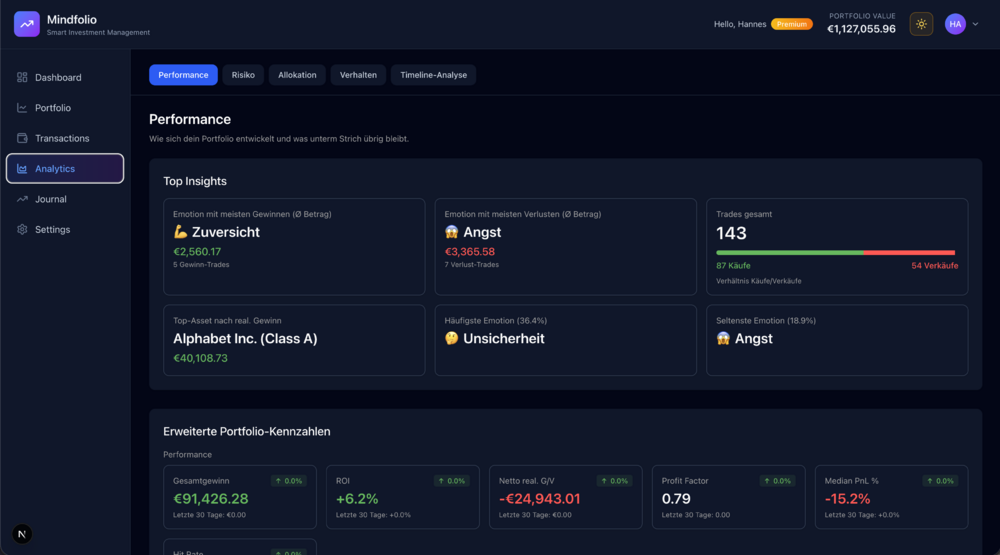Click the Dashboard grid icon in sidebar

tap(22, 77)
